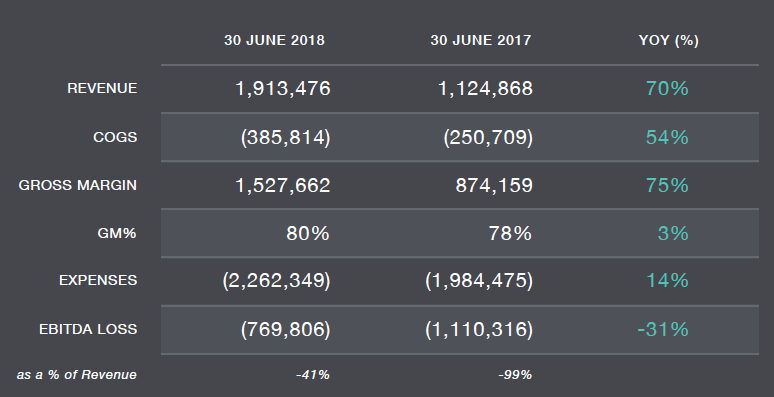The image size is (774, 397).
Task: Click the 2018 expenses value (2,262,349)
Action: click(276, 280)
